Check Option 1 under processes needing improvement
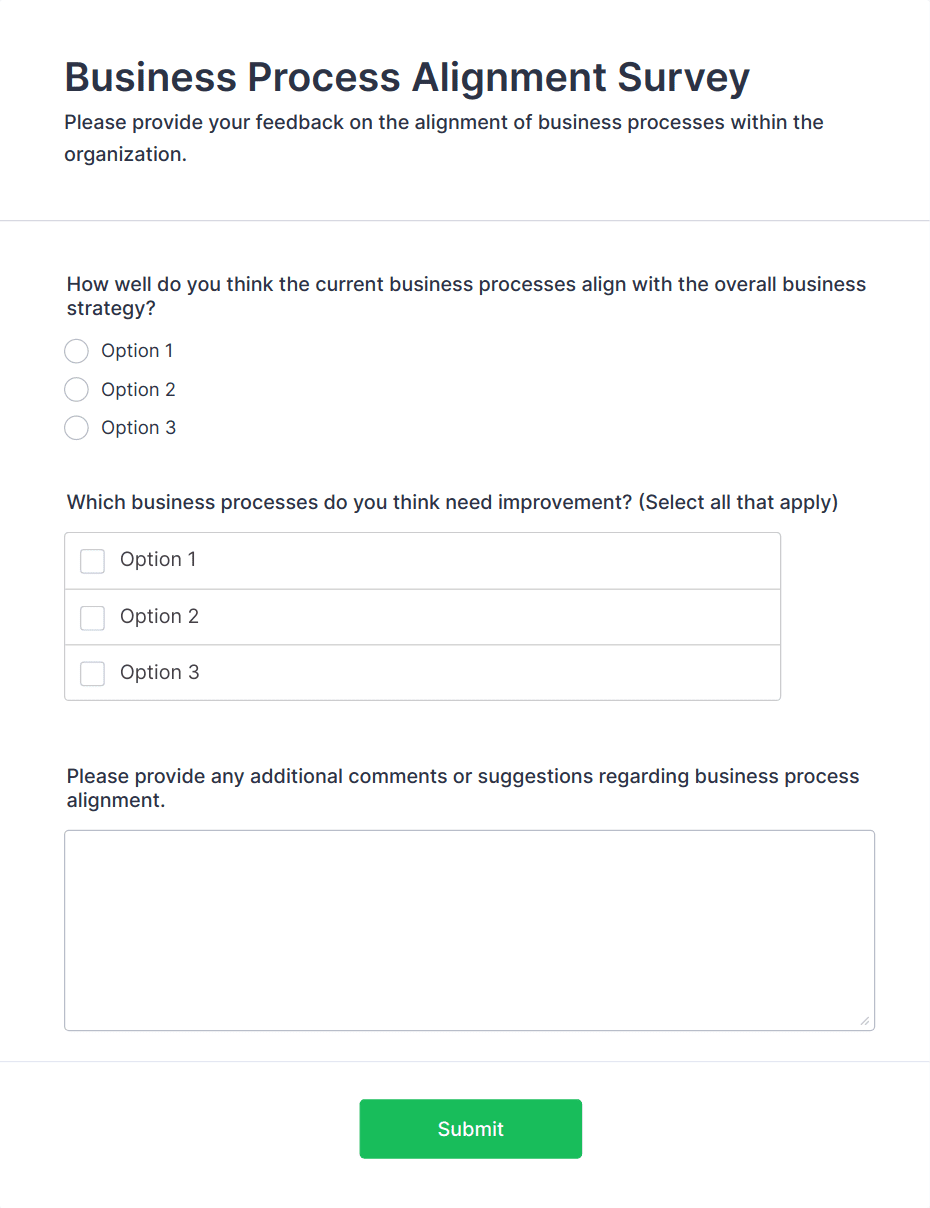Image resolution: width=930 pixels, height=1208 pixels. point(92,561)
